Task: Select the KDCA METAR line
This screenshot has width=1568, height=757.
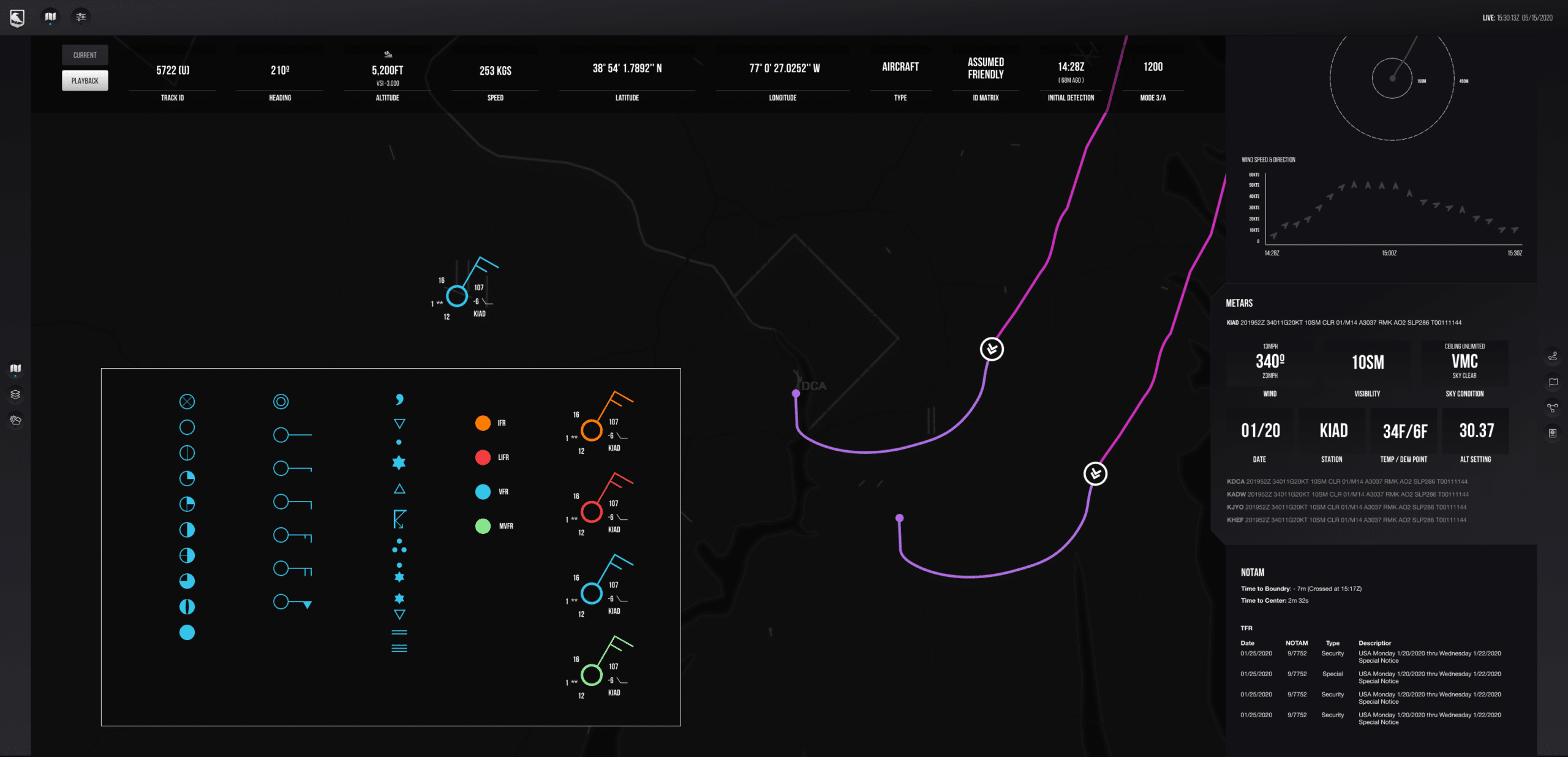Action: click(x=1347, y=481)
